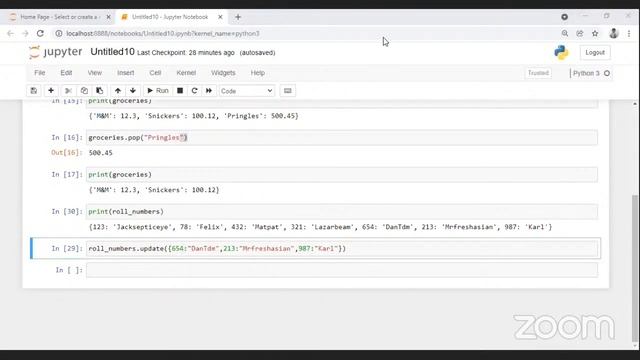Click the roll_numbers dictionary output text
The width and height of the screenshot is (640, 360).
[x=320, y=227]
